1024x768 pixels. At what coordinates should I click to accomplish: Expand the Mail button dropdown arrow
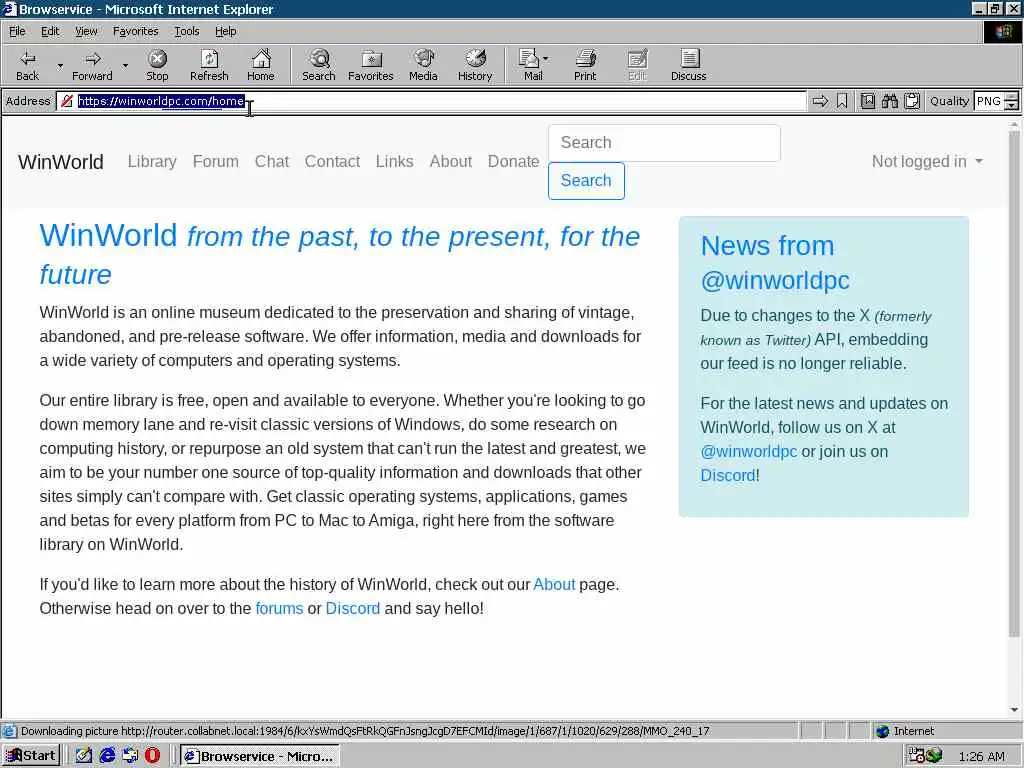point(546,59)
